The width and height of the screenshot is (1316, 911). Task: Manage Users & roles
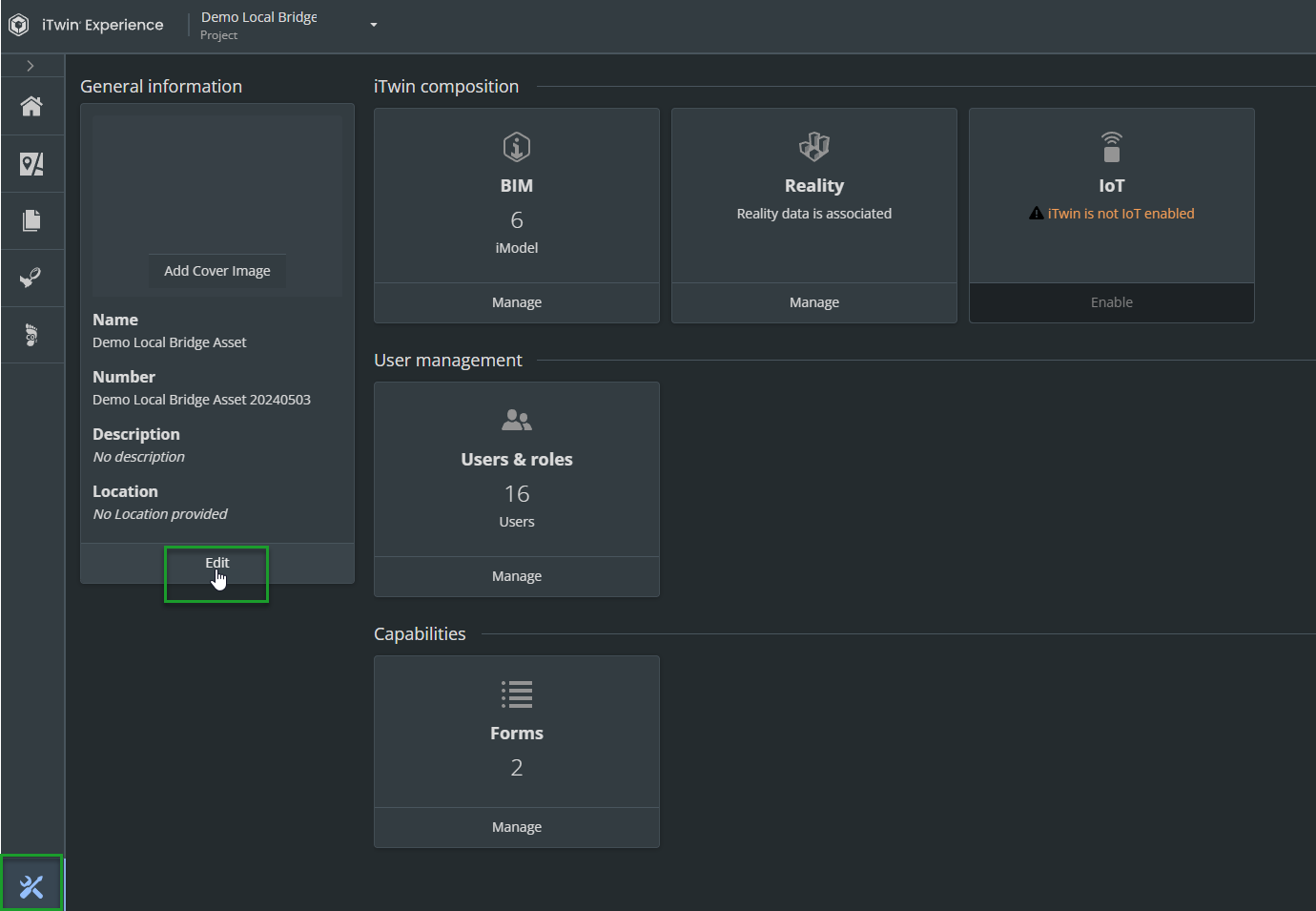click(x=517, y=576)
